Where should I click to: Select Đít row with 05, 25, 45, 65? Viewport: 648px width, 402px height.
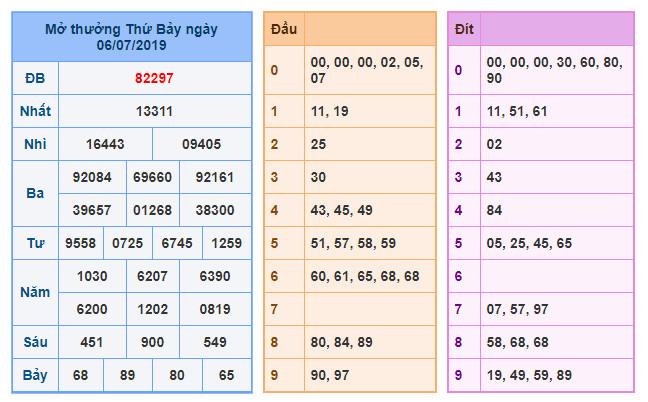click(x=529, y=242)
